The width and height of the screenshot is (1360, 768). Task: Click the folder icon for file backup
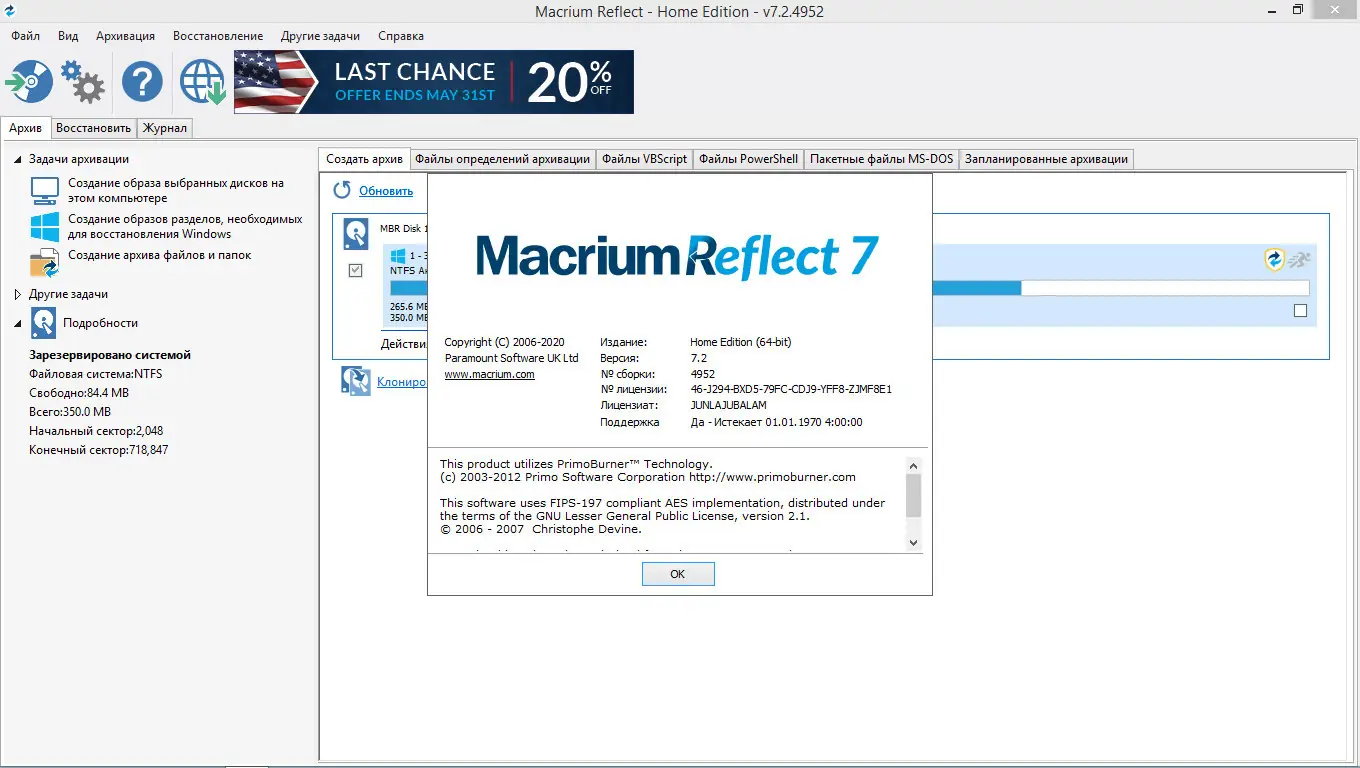45,262
